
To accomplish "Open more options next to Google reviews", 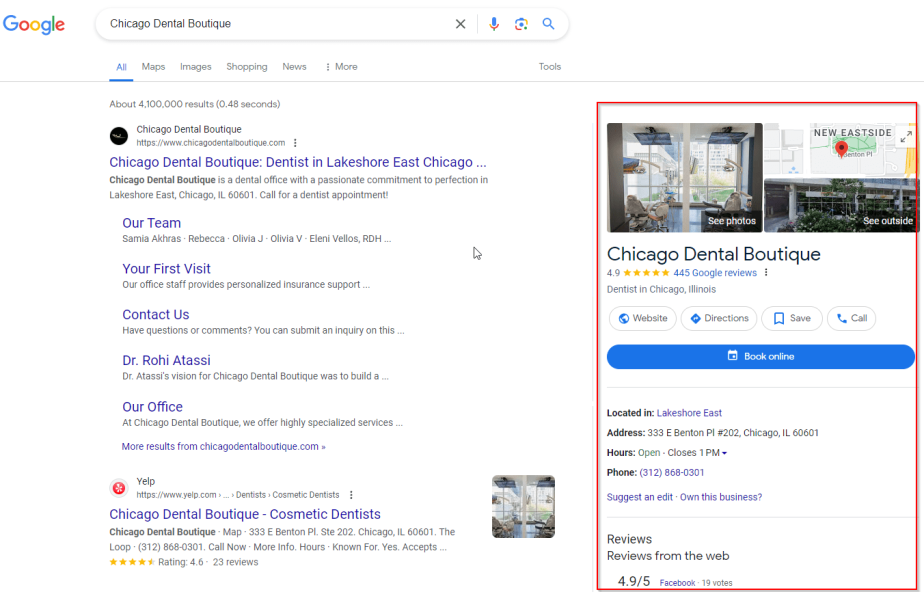I will click(x=766, y=273).
